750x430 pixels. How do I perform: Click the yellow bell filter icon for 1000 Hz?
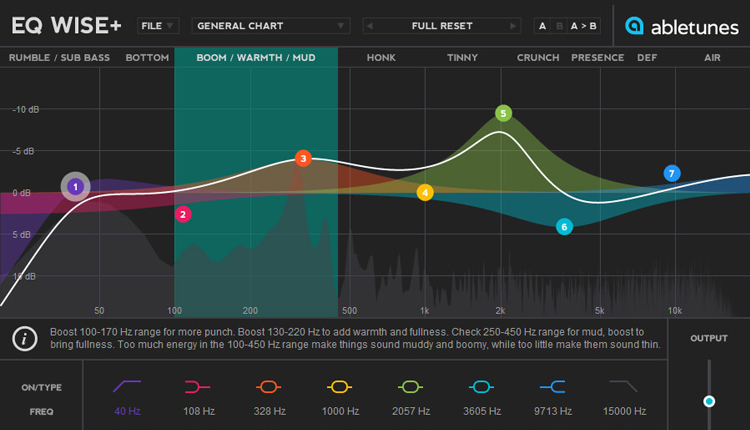pos(339,386)
